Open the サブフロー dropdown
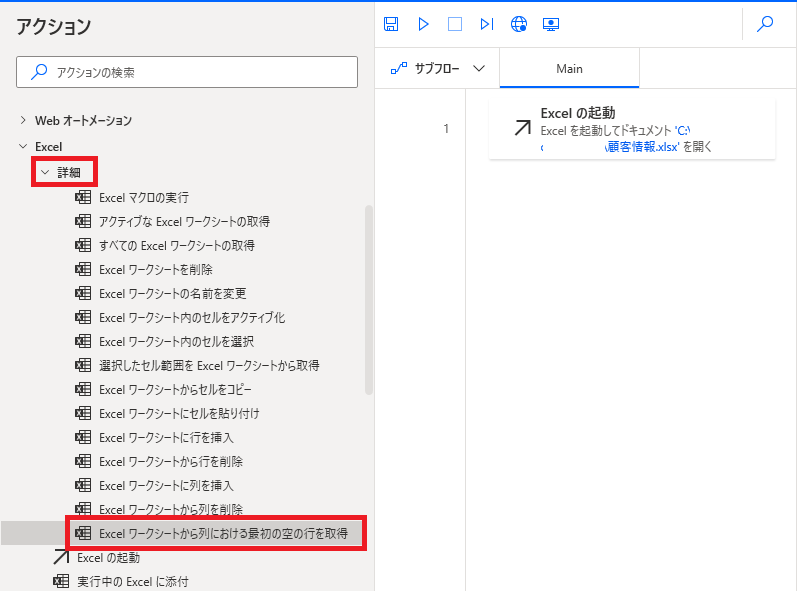The width and height of the screenshot is (797, 591). [x=438, y=68]
